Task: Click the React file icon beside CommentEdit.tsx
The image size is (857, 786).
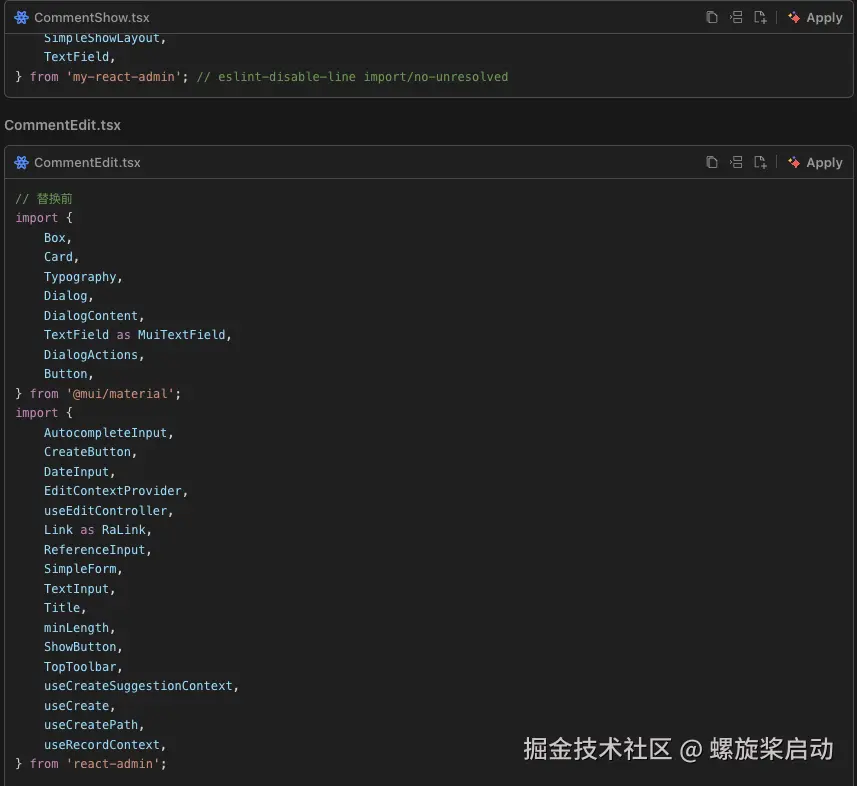Action: click(x=21, y=162)
